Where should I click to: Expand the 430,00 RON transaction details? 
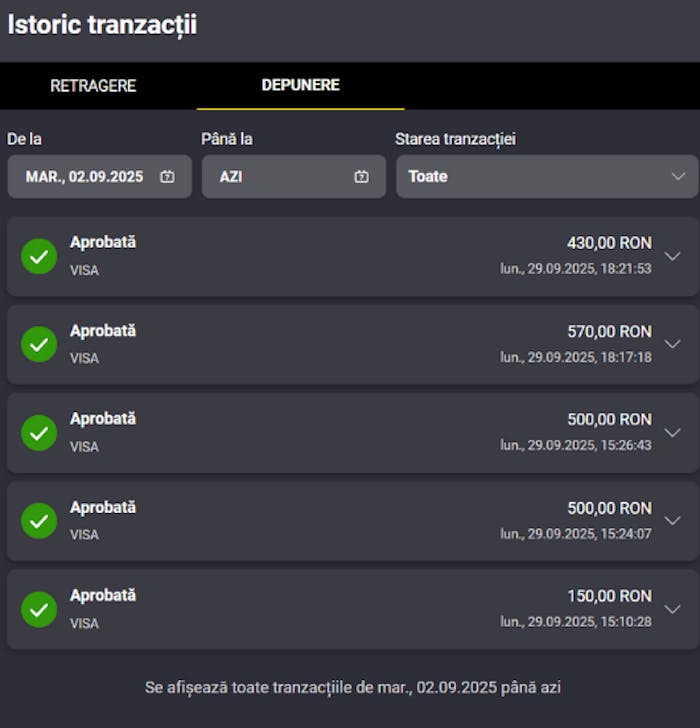(x=672, y=256)
